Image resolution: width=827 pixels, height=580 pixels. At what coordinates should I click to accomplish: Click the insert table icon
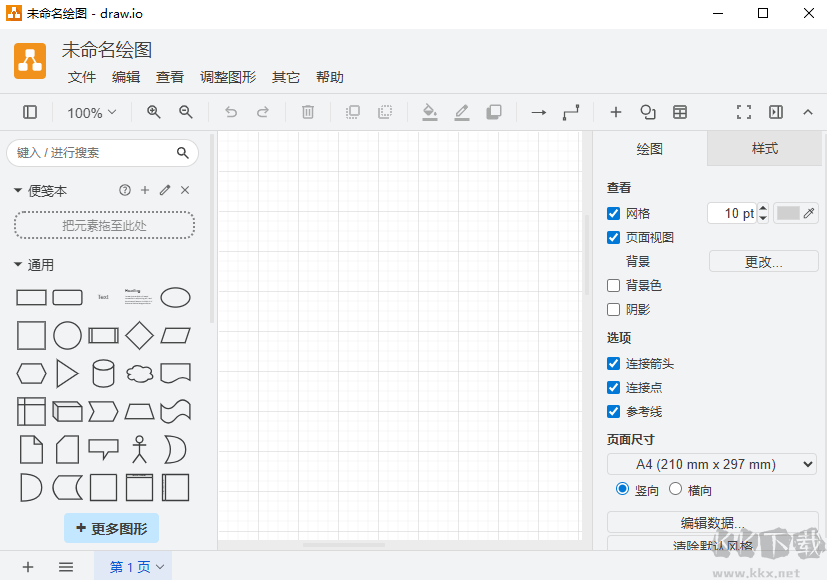[680, 112]
